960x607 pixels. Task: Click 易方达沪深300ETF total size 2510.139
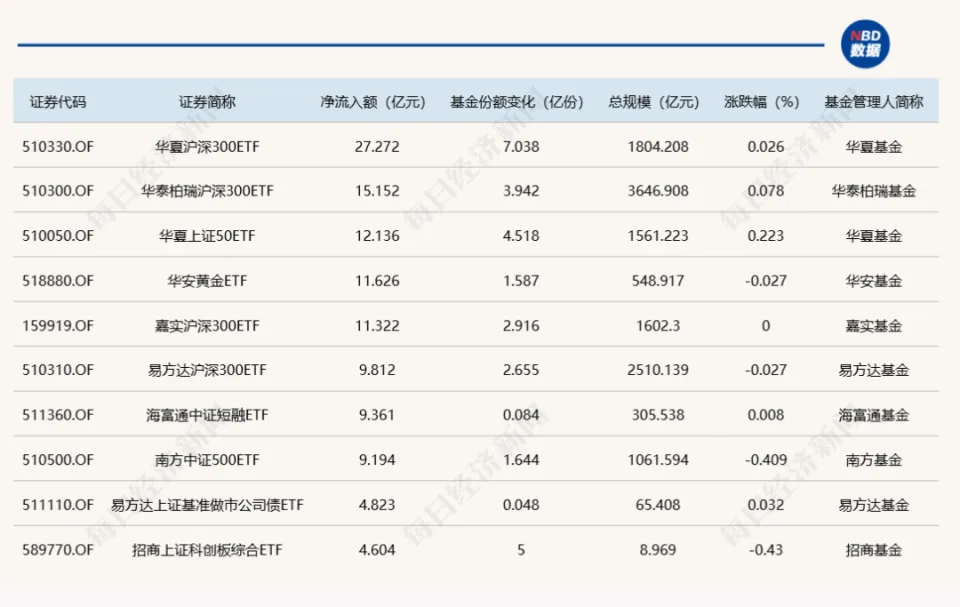pyautogui.click(x=658, y=370)
